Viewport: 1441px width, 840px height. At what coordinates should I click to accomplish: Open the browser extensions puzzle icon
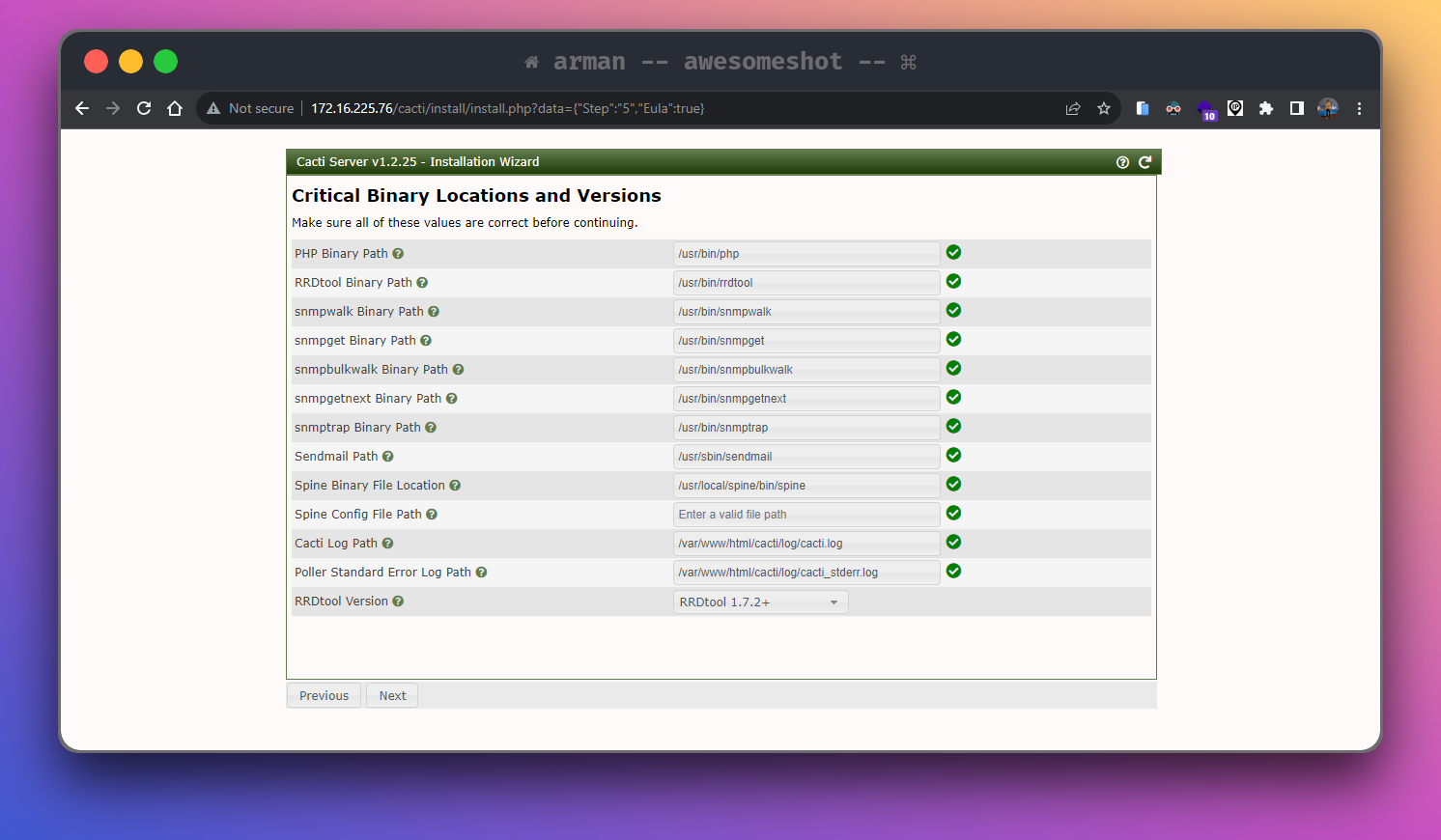click(x=1266, y=108)
